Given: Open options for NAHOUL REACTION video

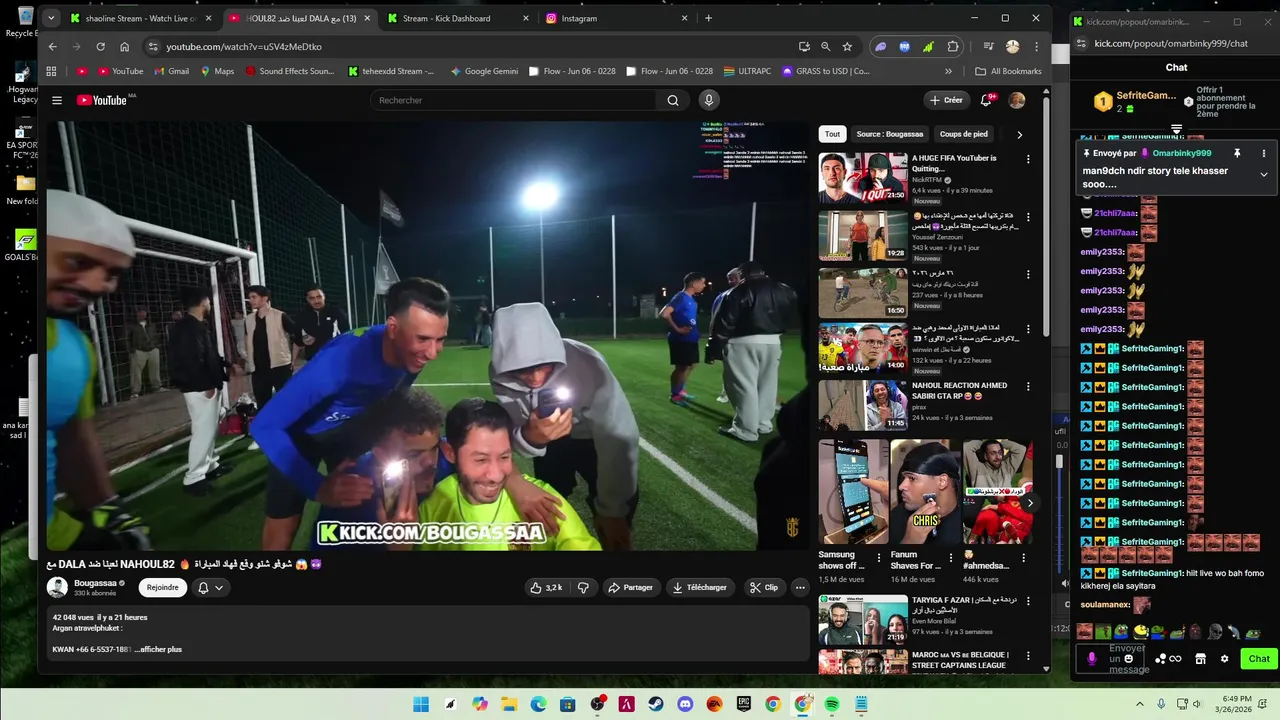Looking at the screenshot, I should click(1028, 386).
